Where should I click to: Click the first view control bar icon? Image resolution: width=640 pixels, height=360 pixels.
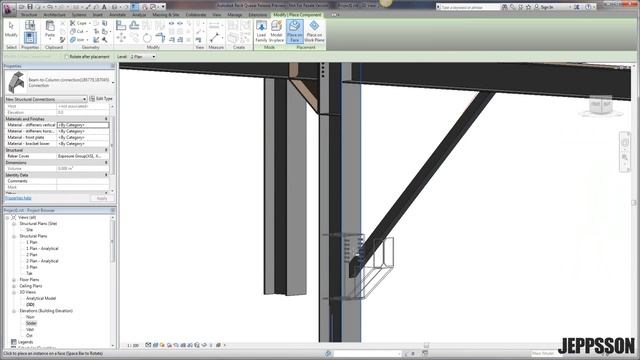click(x=148, y=345)
